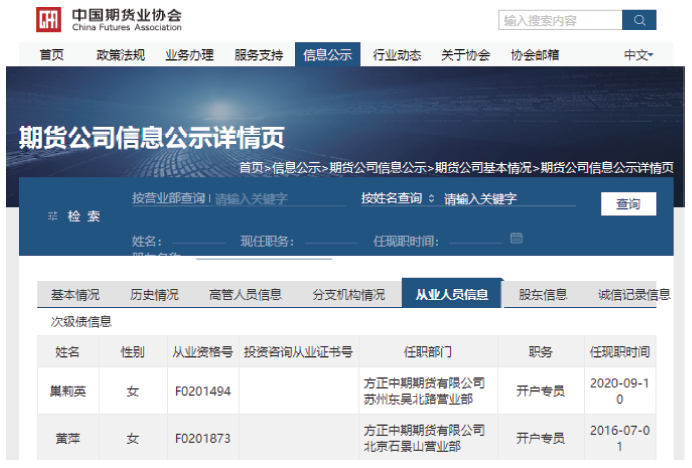Click the 投资咨询从业证书号 column header
The height and width of the screenshot is (468, 692).
pyautogui.click(x=298, y=352)
